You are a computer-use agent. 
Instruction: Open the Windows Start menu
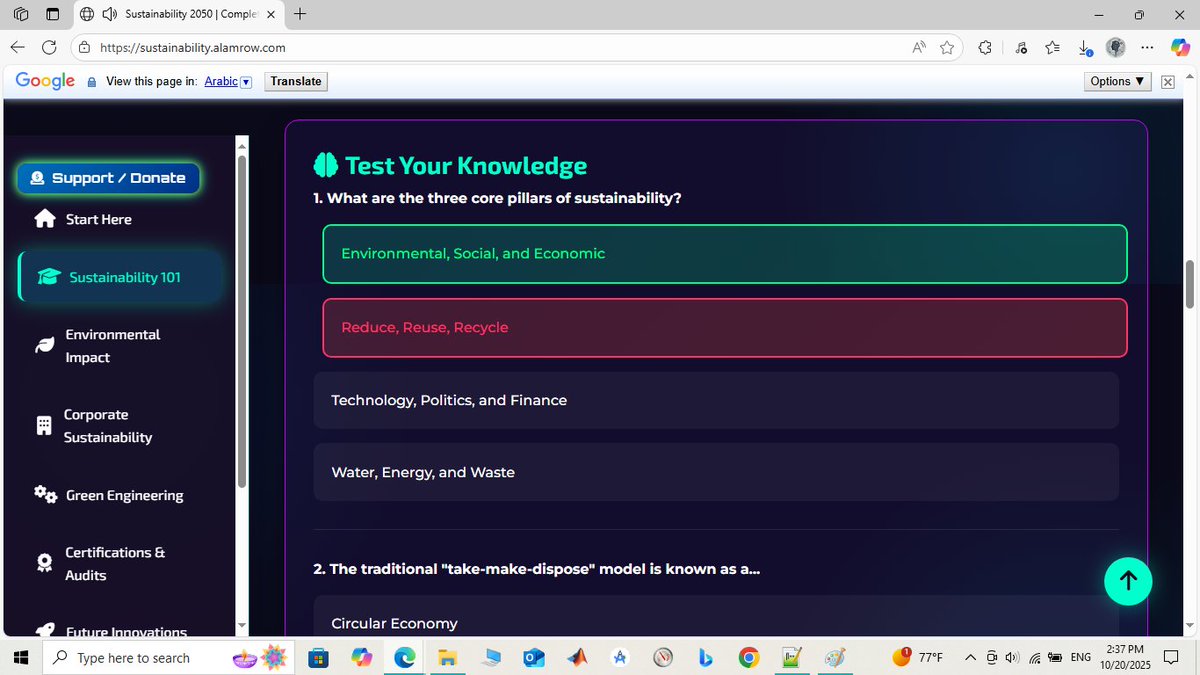(x=19, y=657)
